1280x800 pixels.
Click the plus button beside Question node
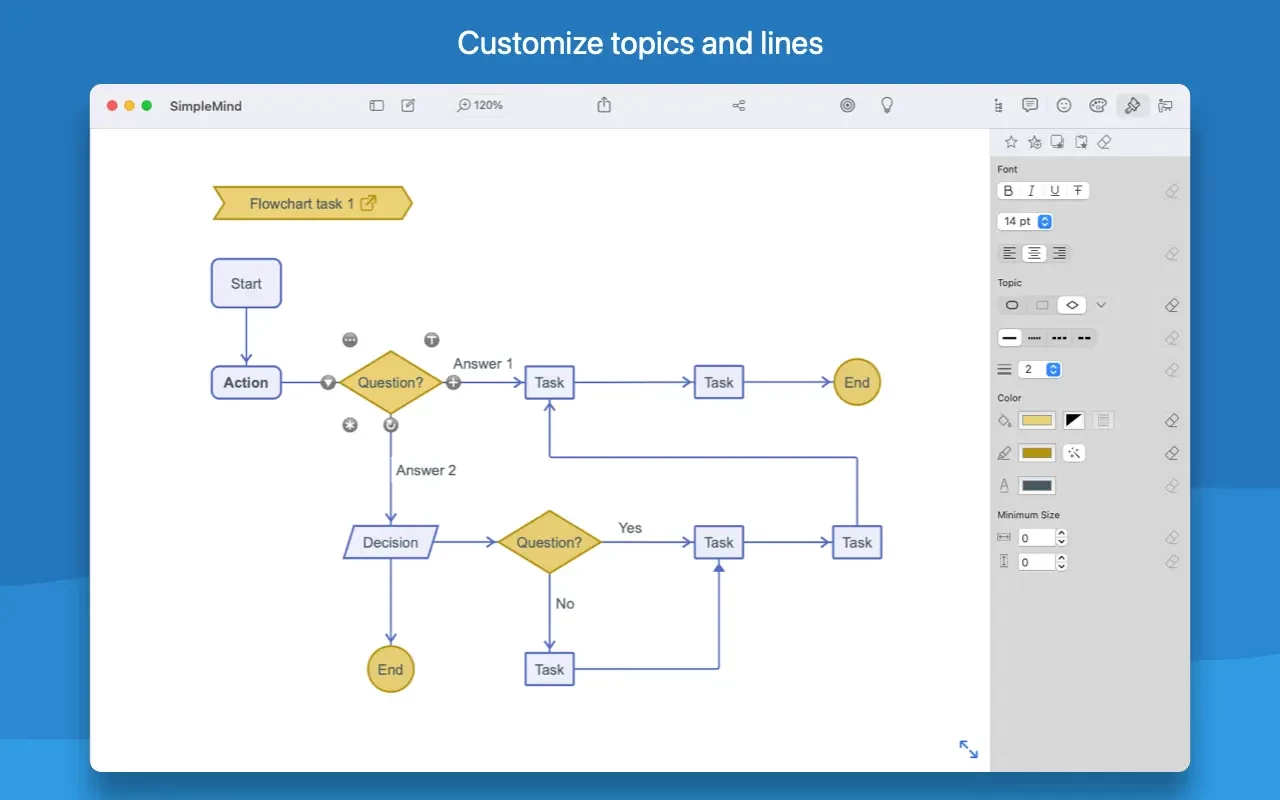pos(453,382)
